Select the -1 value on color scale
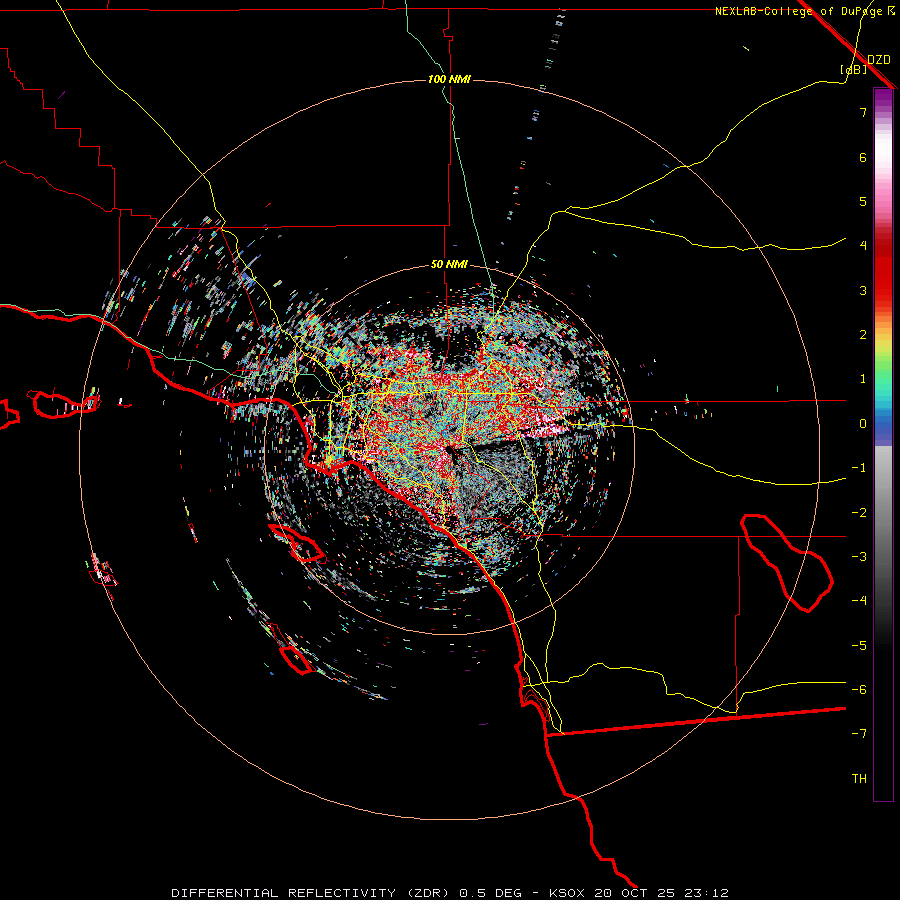Screen dimensions: 900x900 (859, 468)
